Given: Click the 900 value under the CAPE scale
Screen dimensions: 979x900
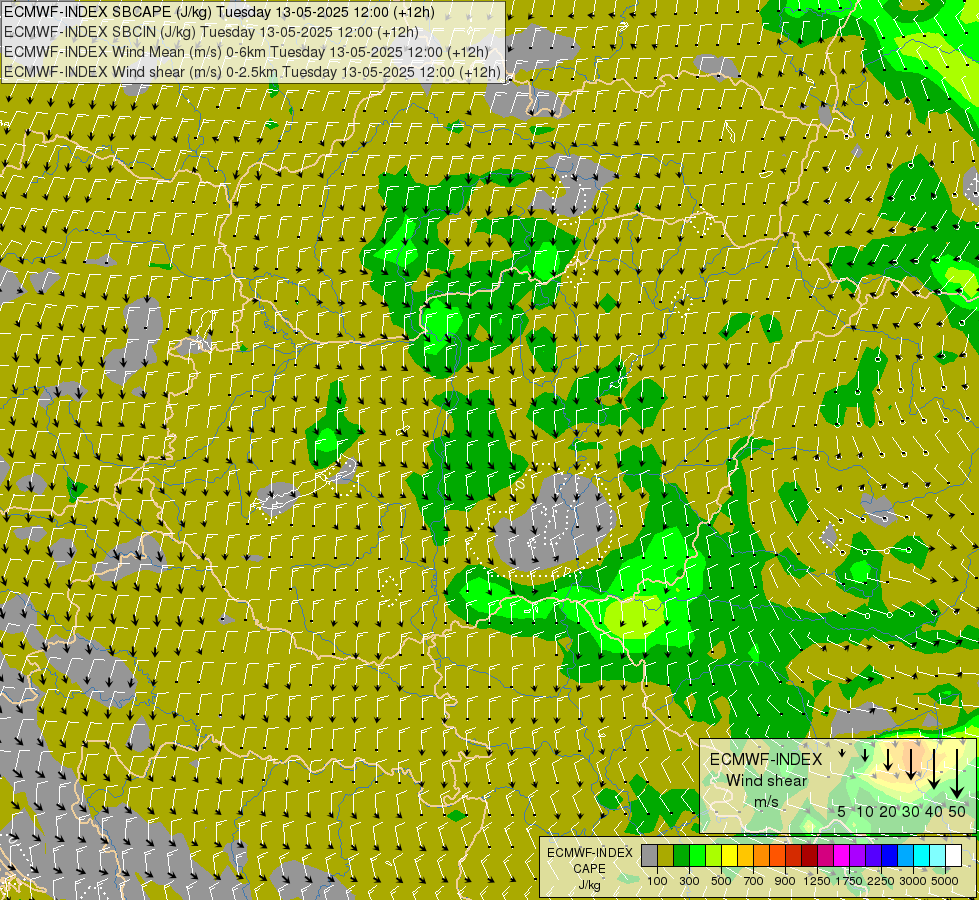Looking at the screenshot, I should click(x=785, y=881).
